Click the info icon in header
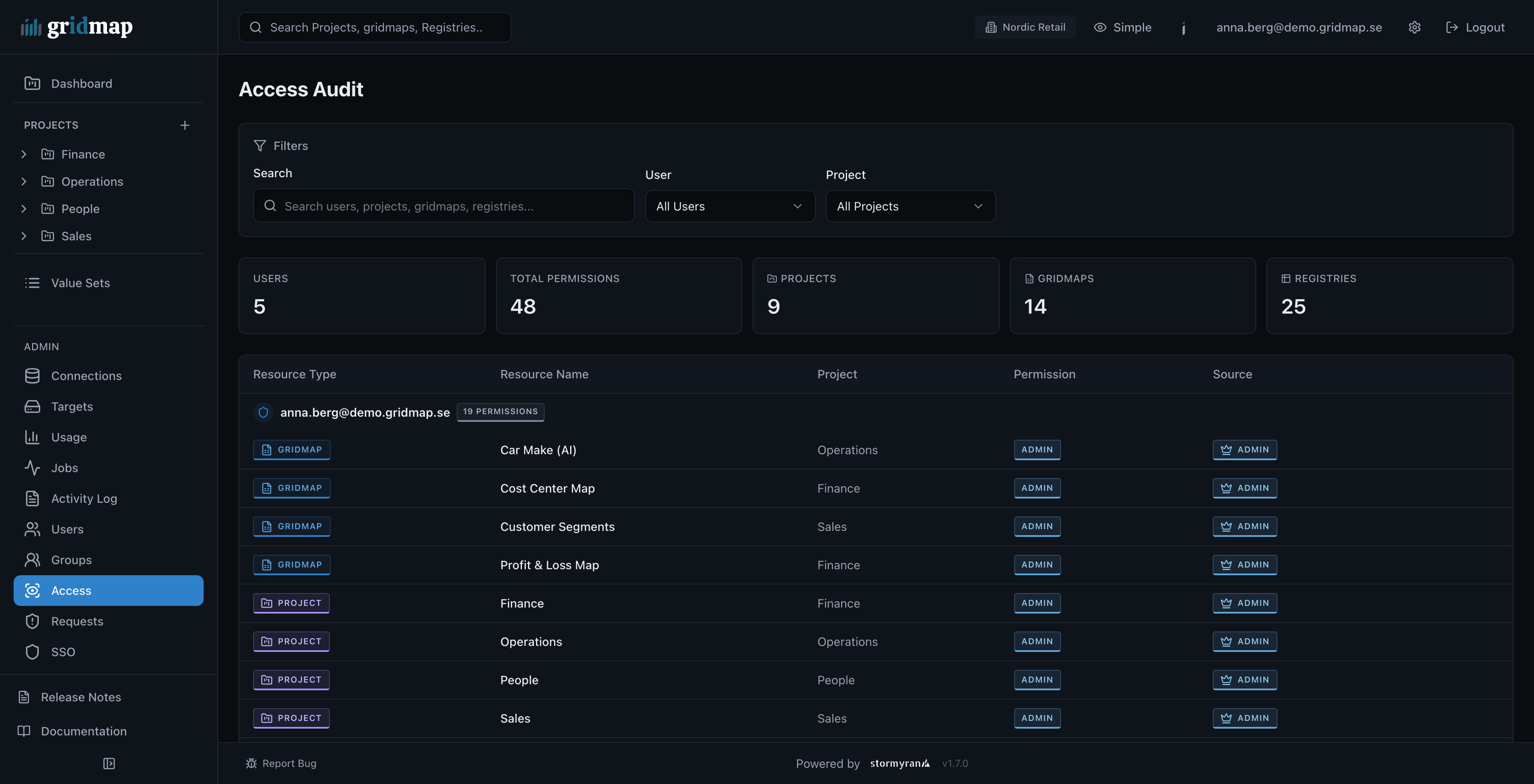The height and width of the screenshot is (784, 1534). point(1184,28)
